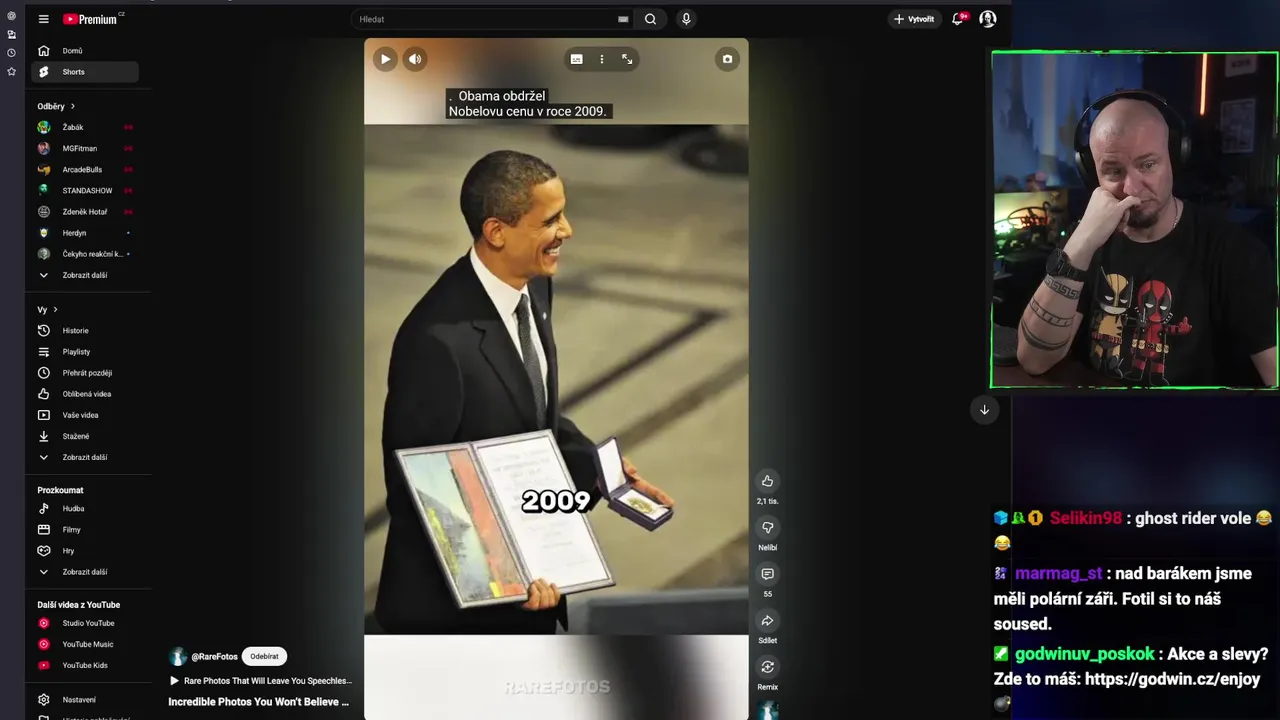Screen dimensions: 1280x720
Task: Click the Obama photo in the Short
Action: [x=556, y=380]
